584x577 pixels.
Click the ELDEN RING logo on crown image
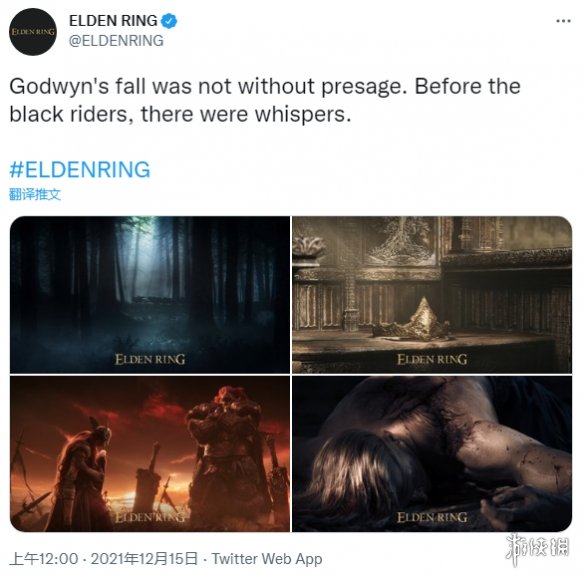(x=432, y=359)
